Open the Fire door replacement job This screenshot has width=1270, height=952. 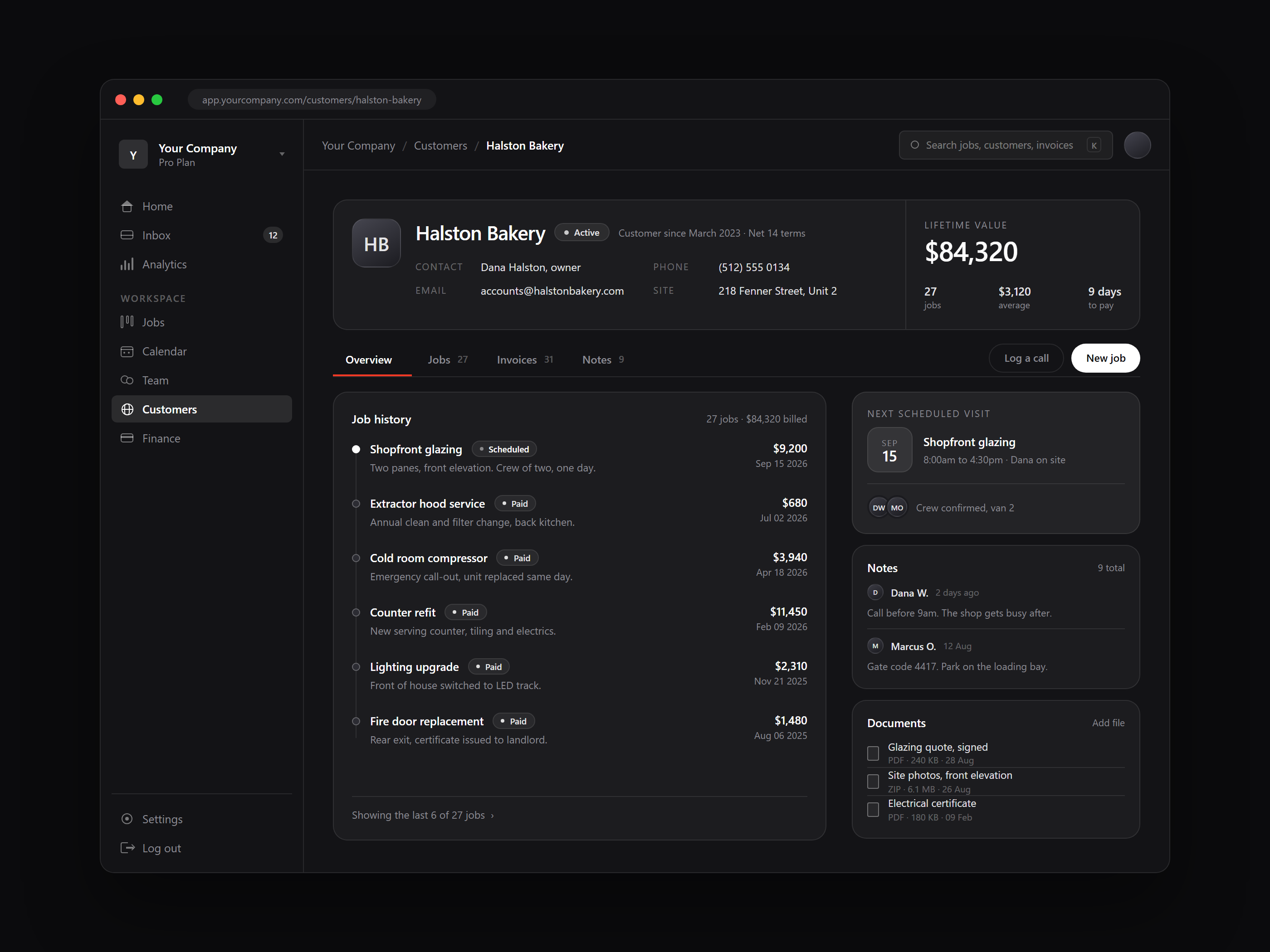[x=427, y=721]
